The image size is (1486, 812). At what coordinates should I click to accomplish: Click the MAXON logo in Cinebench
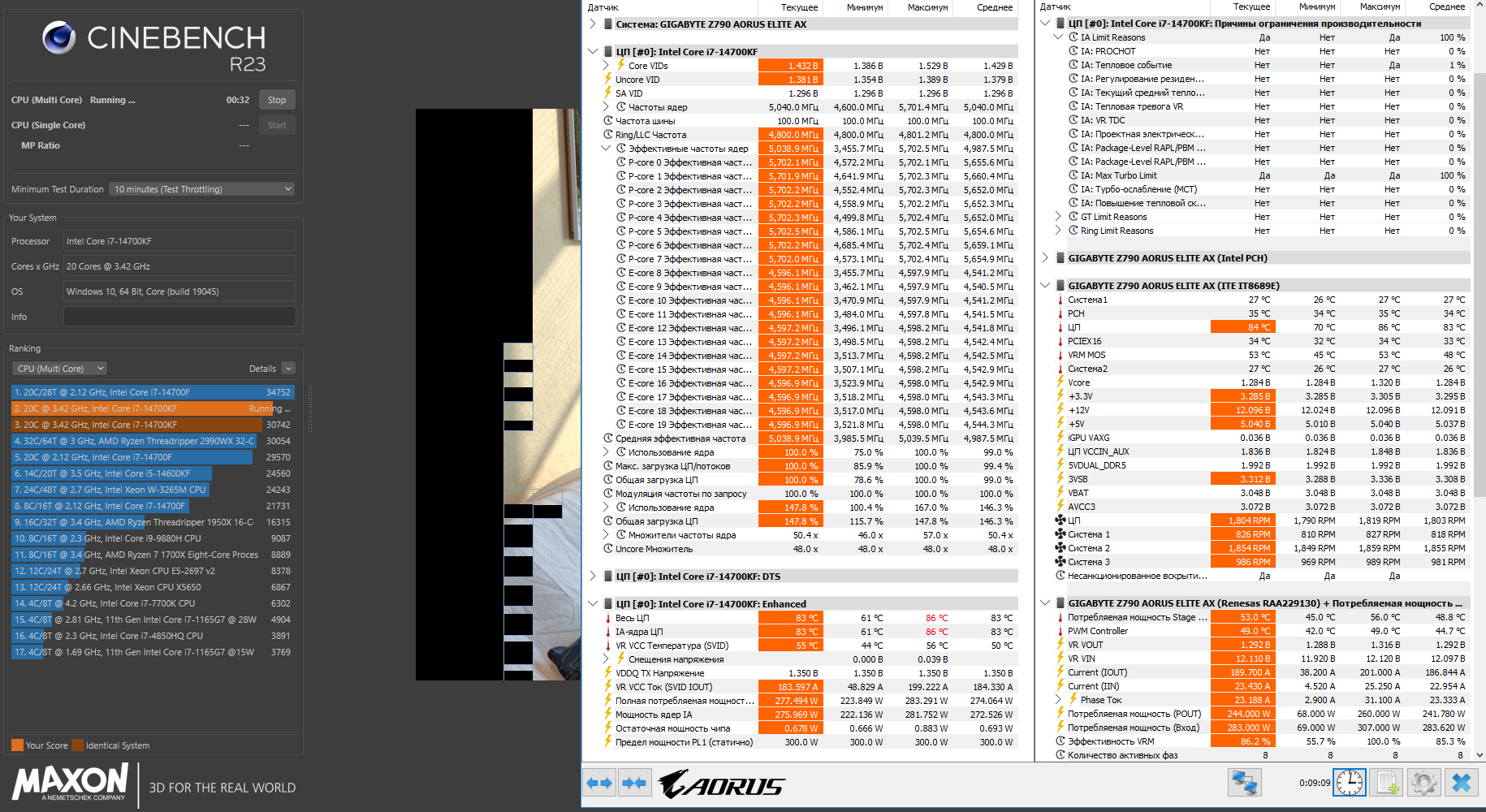pyautogui.click(x=70, y=783)
